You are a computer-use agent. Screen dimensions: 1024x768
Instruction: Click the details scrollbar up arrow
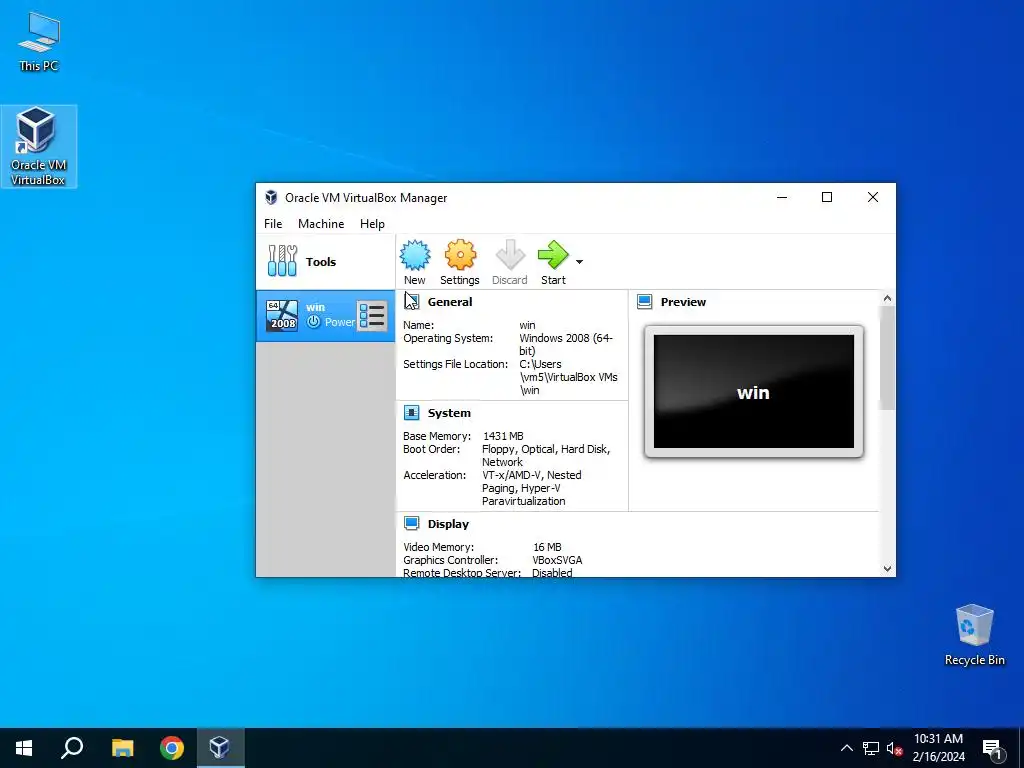tap(887, 298)
